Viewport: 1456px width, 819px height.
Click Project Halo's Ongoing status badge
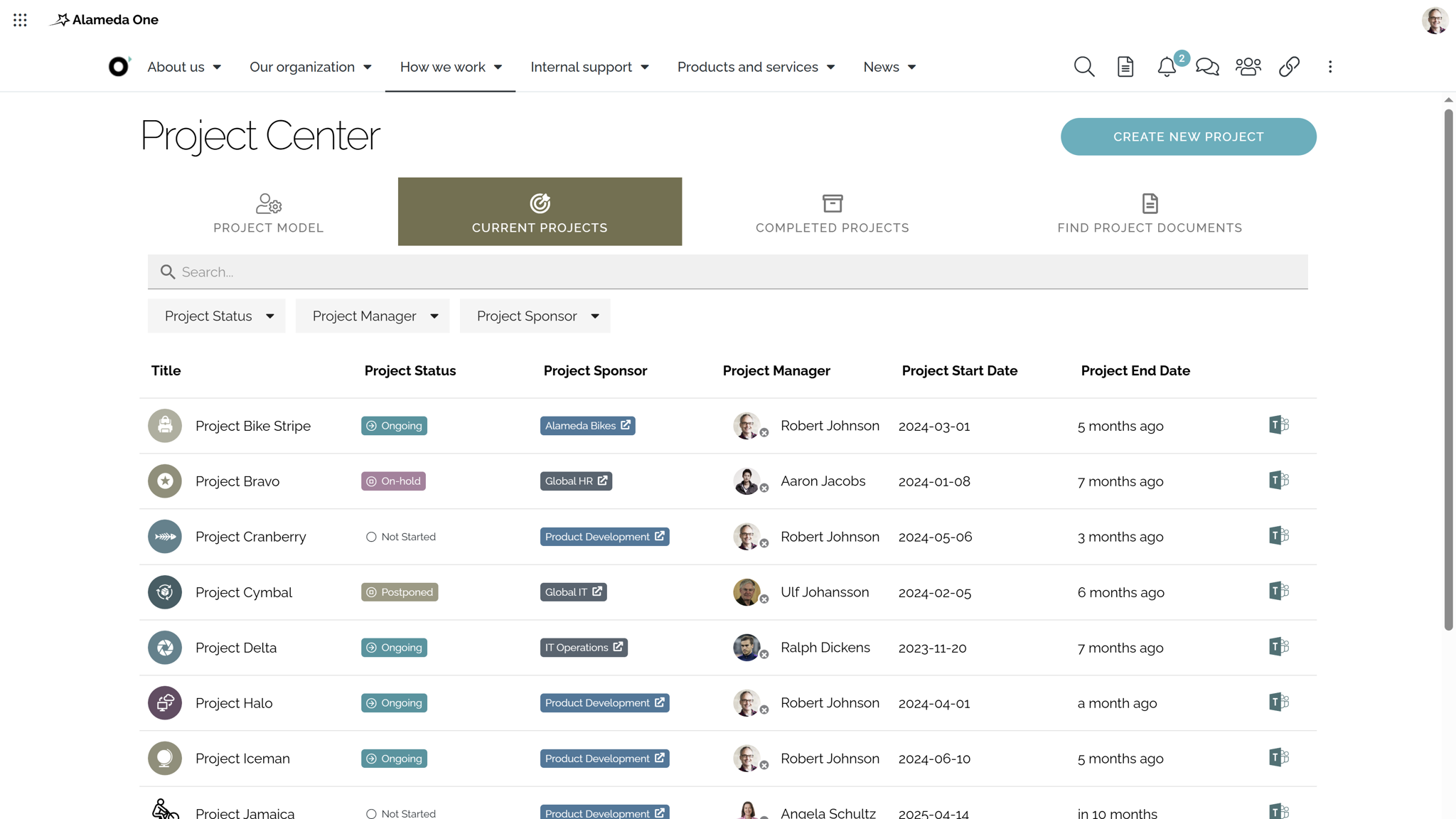coord(394,703)
